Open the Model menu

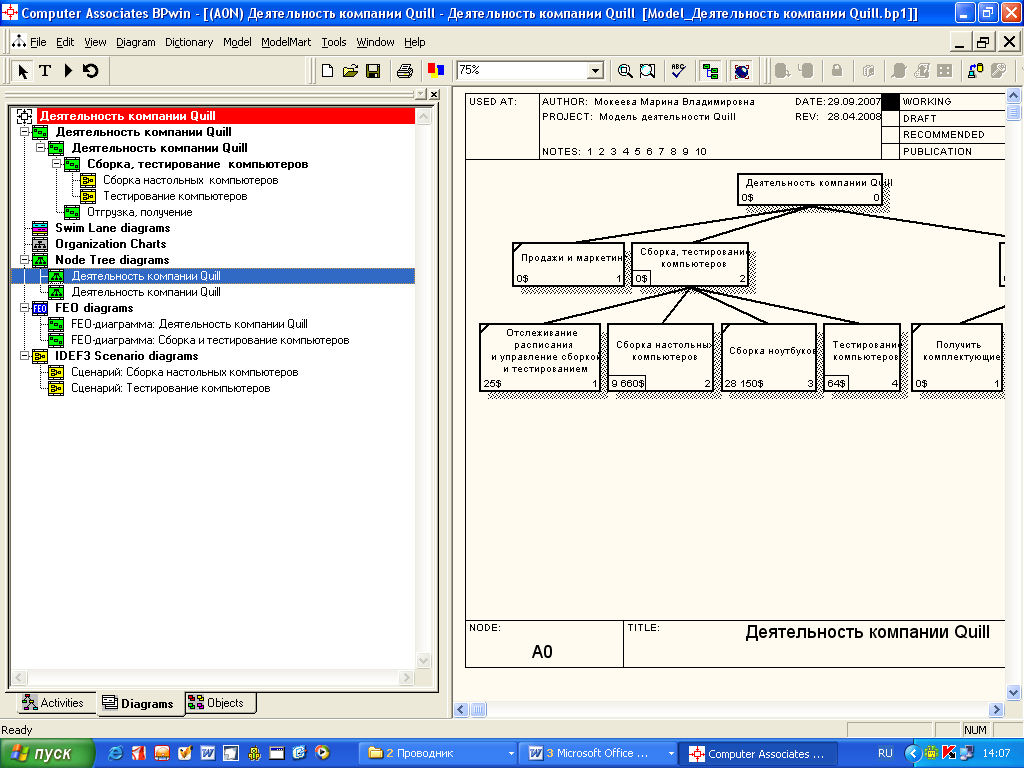coord(237,42)
